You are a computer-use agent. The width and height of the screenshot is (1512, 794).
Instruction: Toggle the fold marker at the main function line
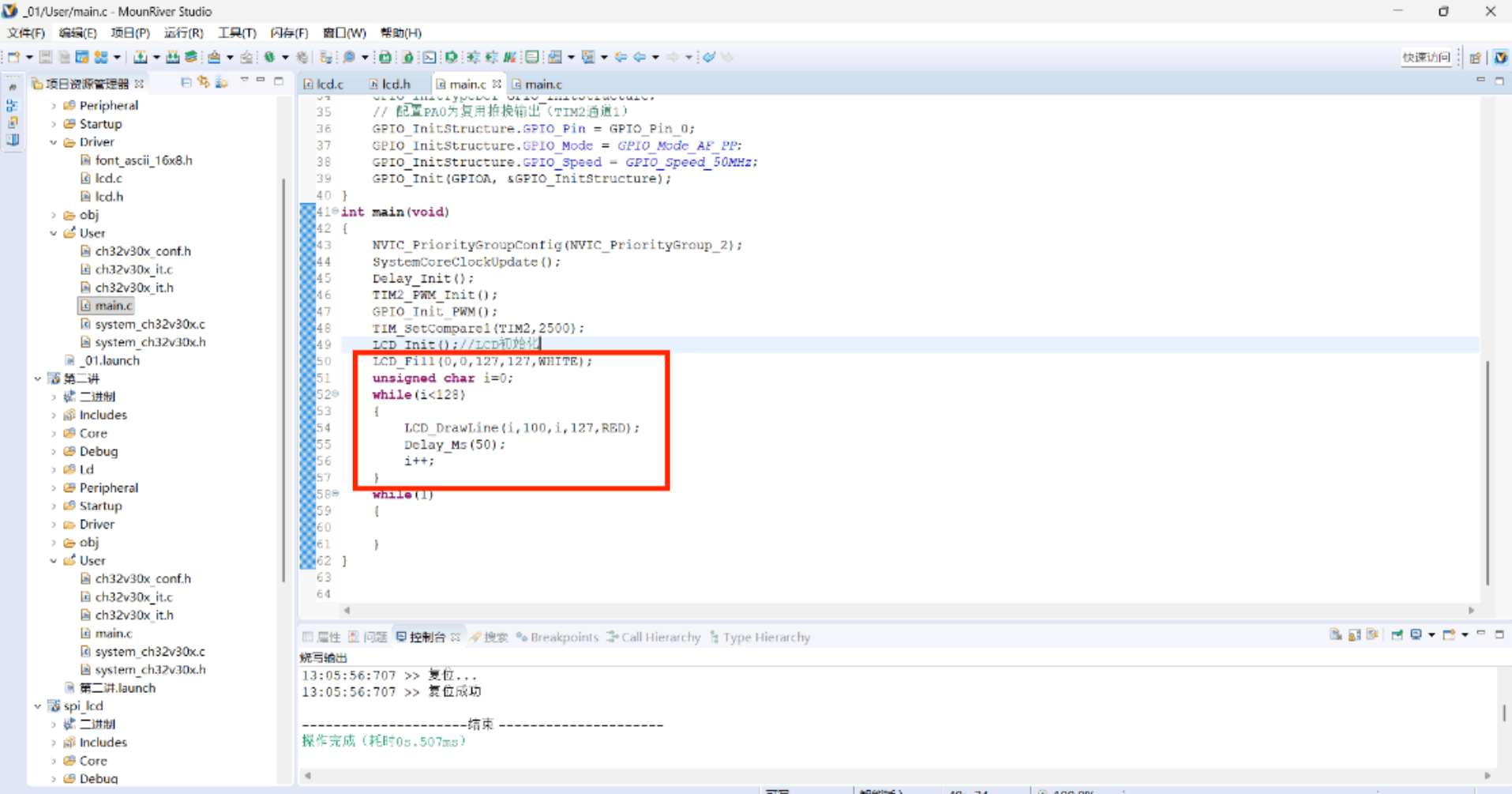point(336,212)
